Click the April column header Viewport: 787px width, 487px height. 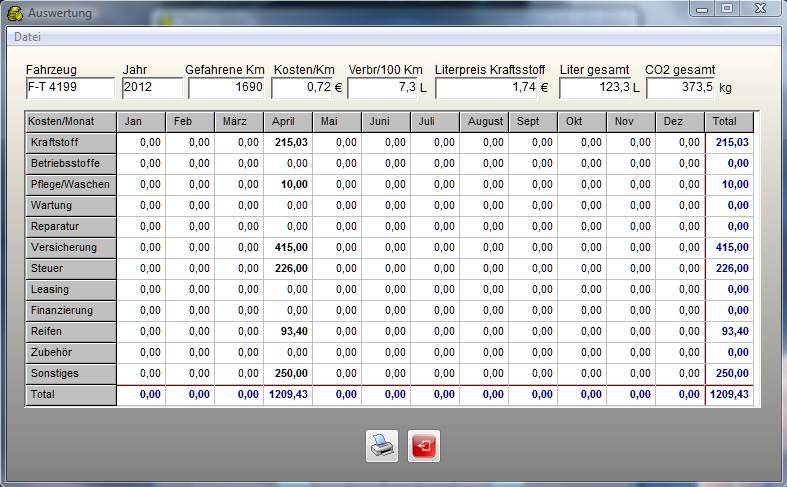pyautogui.click(x=288, y=122)
